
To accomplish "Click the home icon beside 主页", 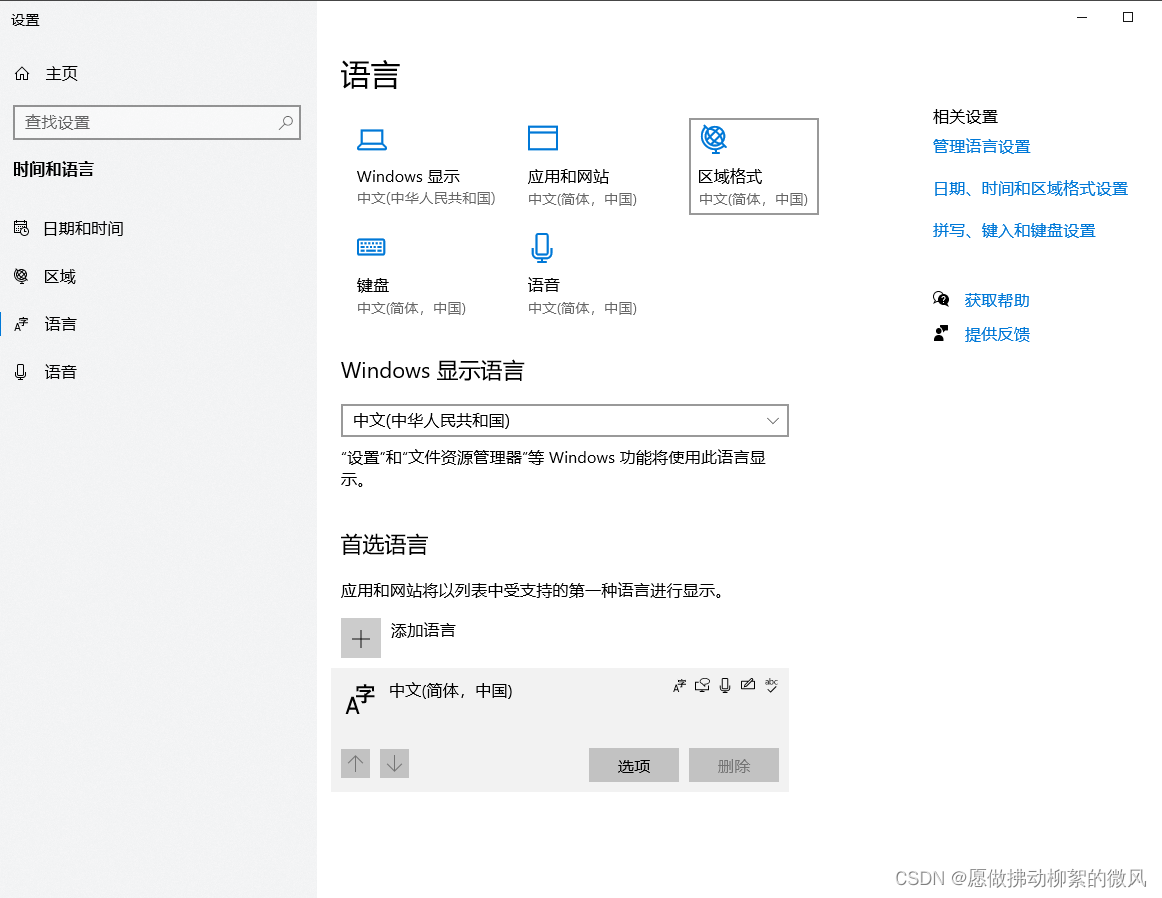I will [x=22, y=73].
